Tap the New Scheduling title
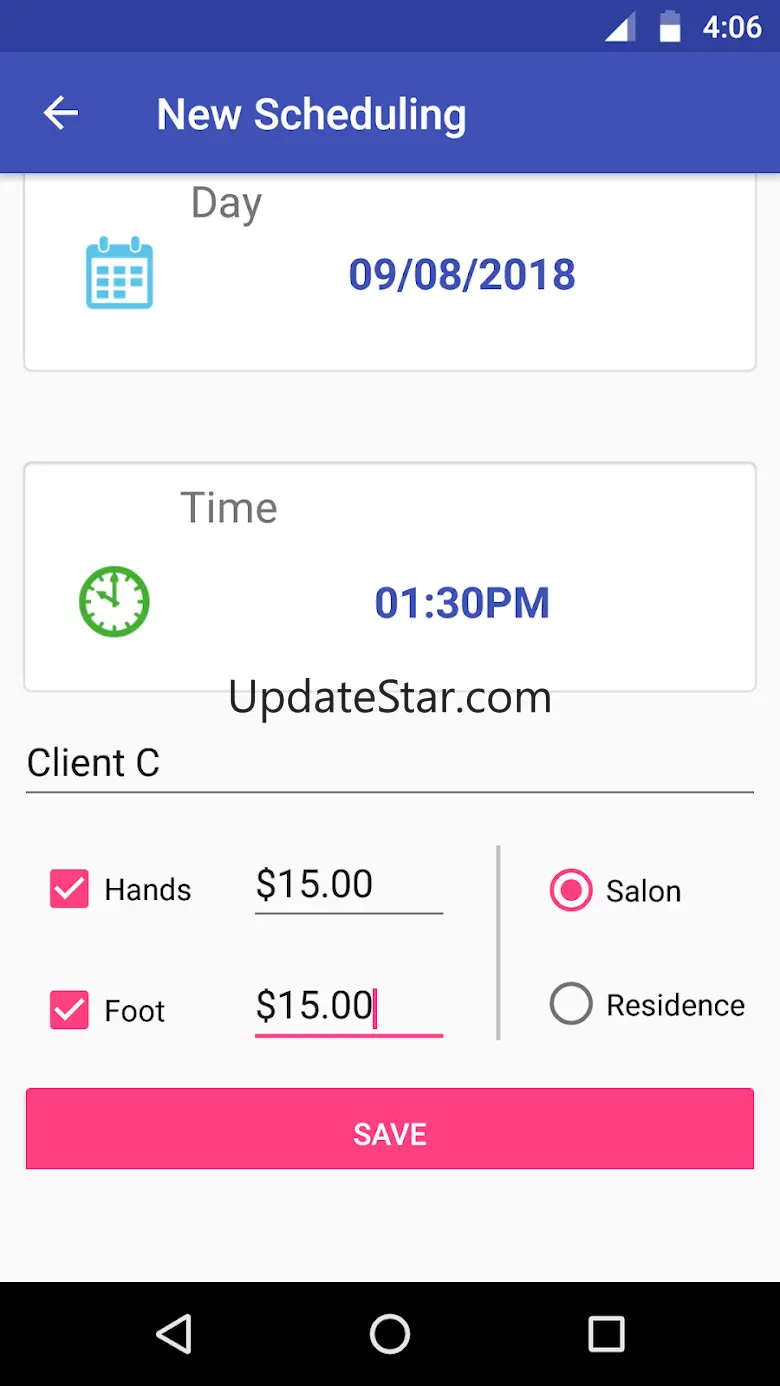Viewport: 780px width, 1386px height. pyautogui.click(x=311, y=114)
